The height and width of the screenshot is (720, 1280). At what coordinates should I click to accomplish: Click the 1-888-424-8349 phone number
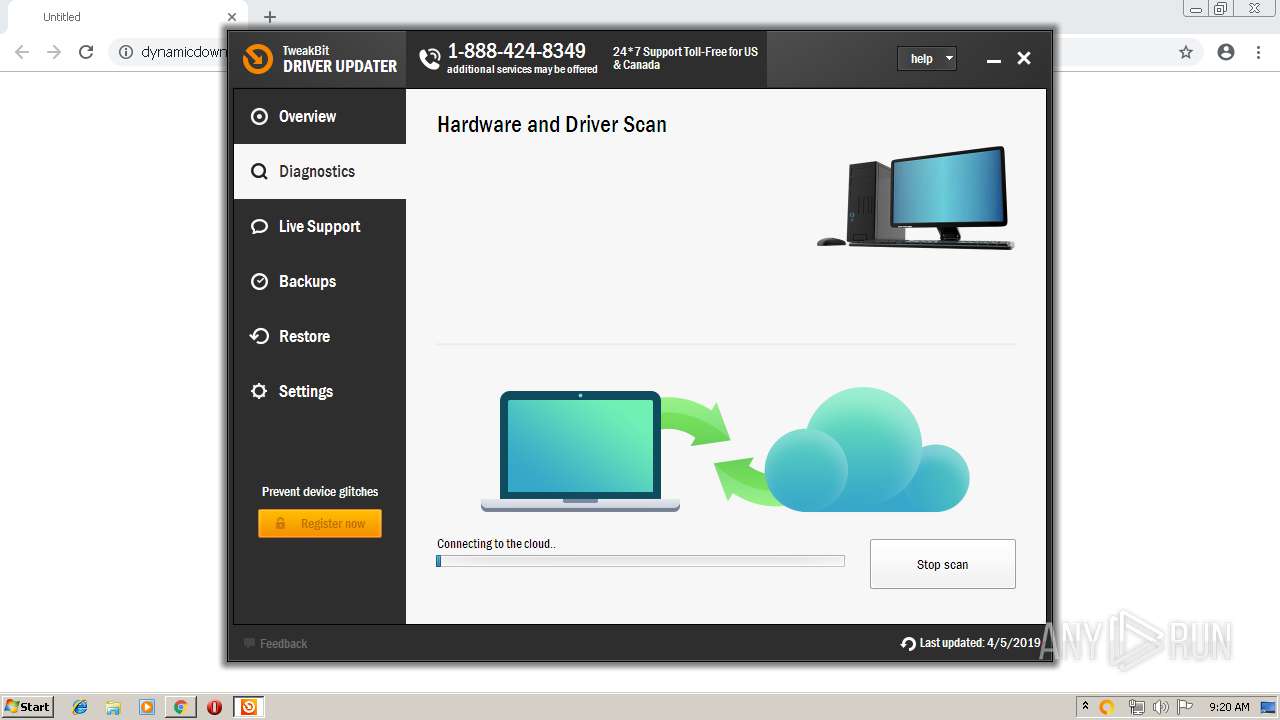pyautogui.click(x=516, y=51)
